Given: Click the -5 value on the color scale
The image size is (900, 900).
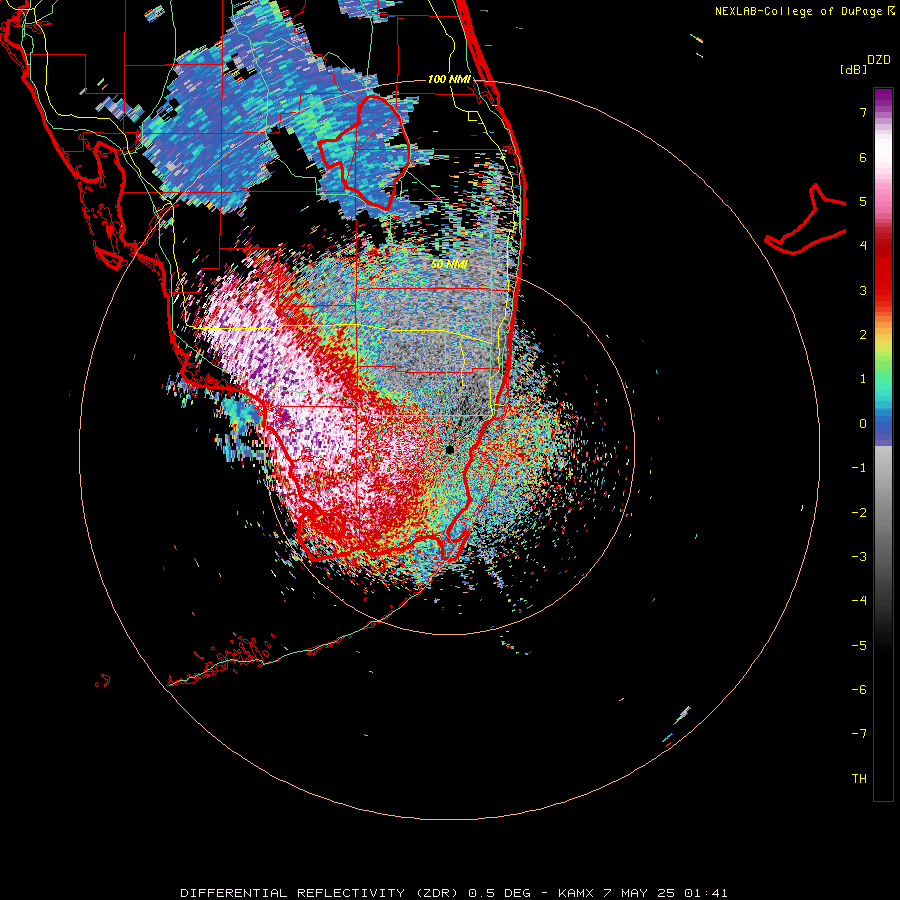Looking at the screenshot, I should click(x=859, y=646).
